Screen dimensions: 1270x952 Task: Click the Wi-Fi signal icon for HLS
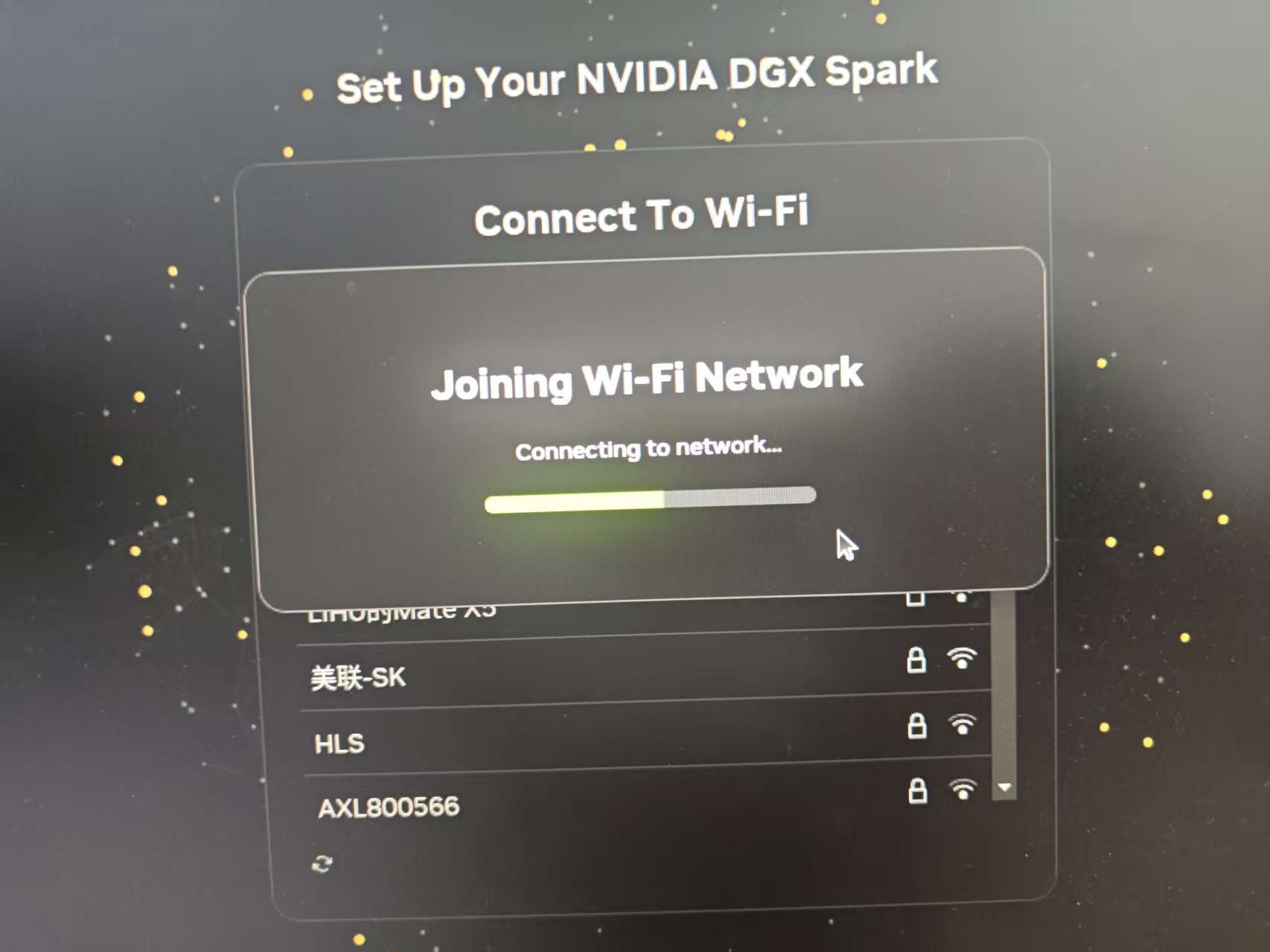point(962,723)
